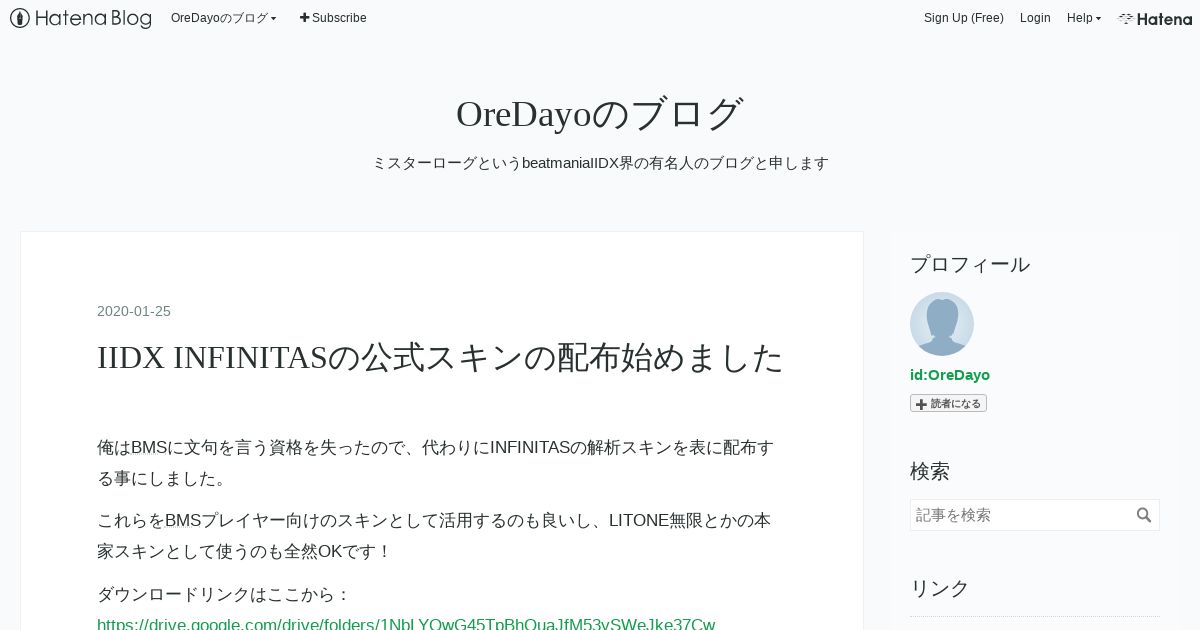The image size is (1200, 630).
Task: Select the 検索 sidebar heading
Action: (930, 471)
